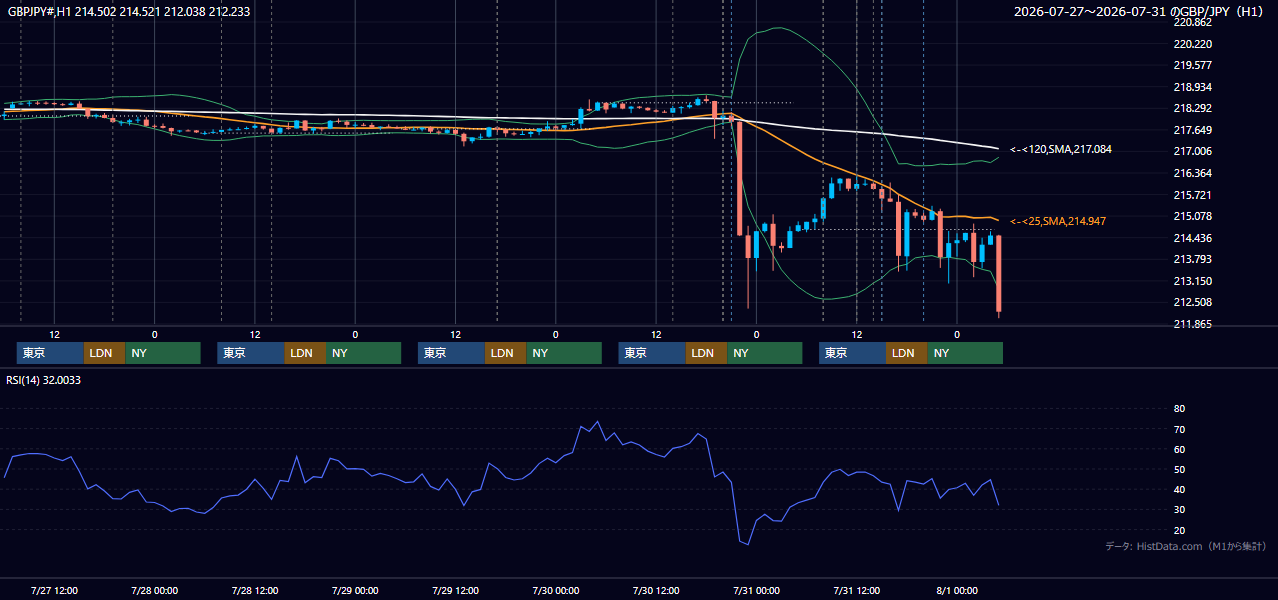
Task: Select the 25 SMA 214.947 label
Action: coord(1058,221)
